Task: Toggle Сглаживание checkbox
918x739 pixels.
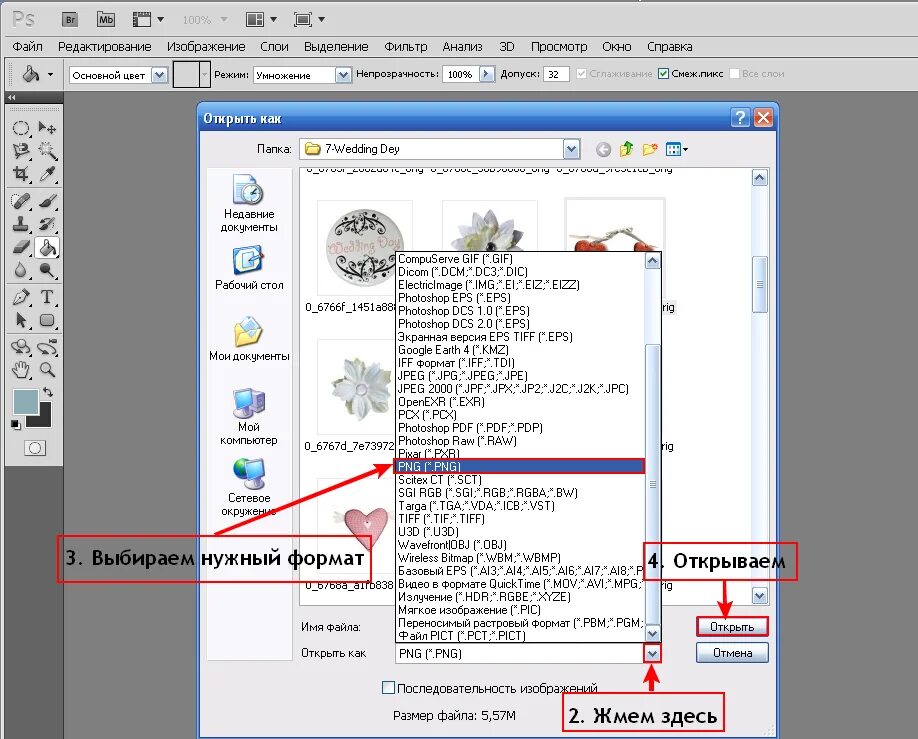Action: pos(581,74)
